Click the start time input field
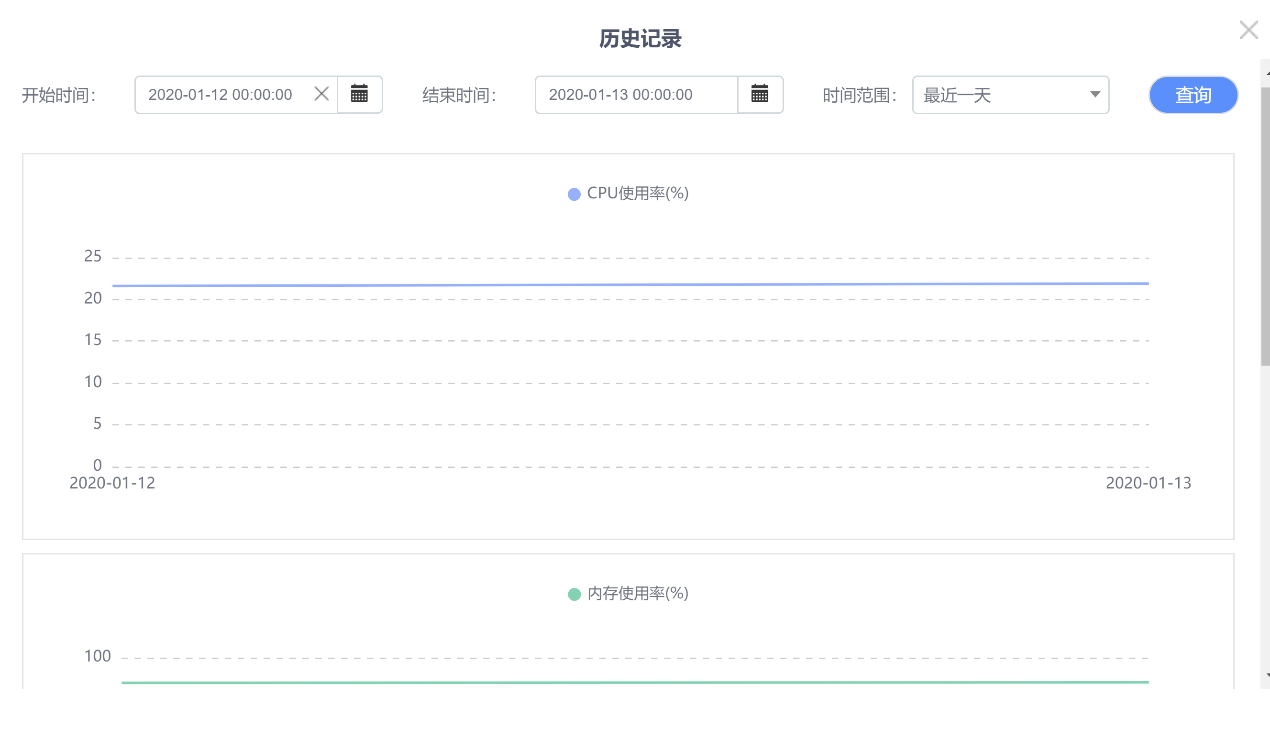Image resolution: width=1270 pixels, height=748 pixels. [x=236, y=95]
